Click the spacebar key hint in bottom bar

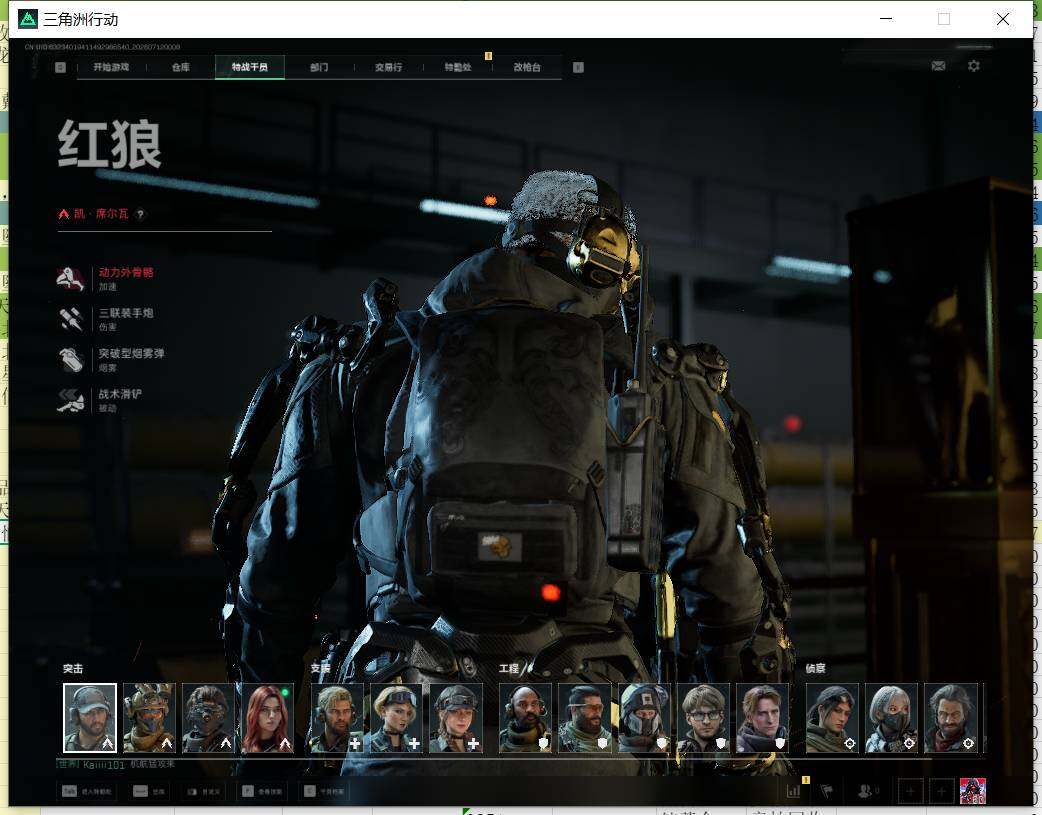click(x=149, y=791)
